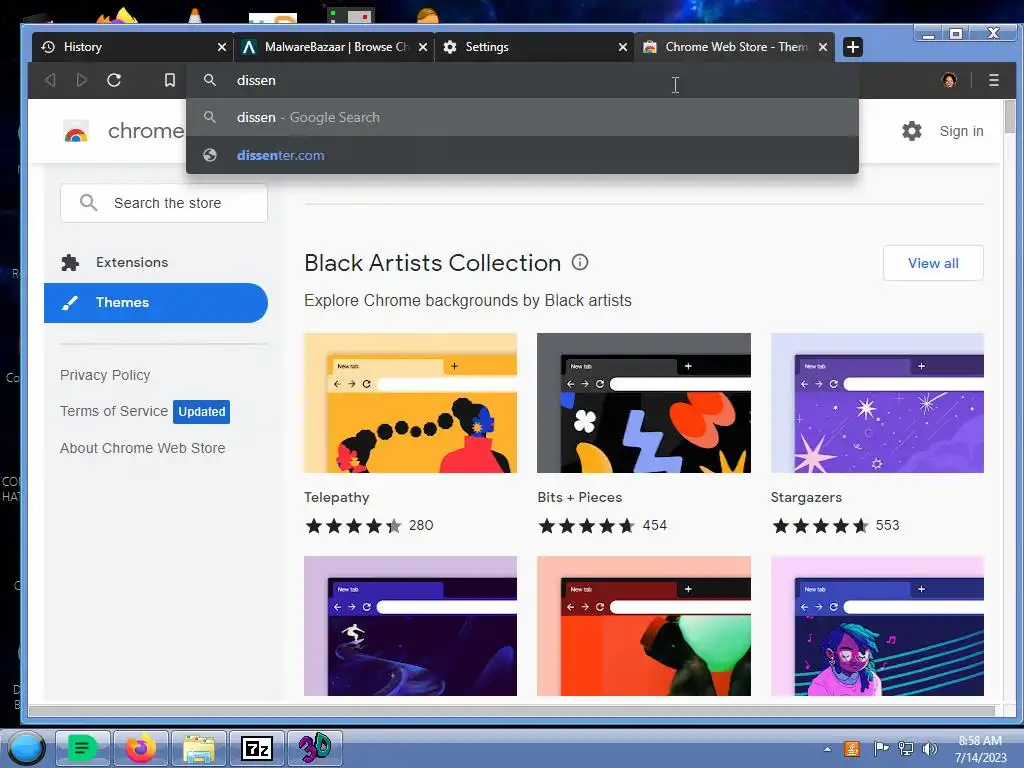Click the vertical page scrollbar thumb

pyautogui.click(x=1010, y=116)
